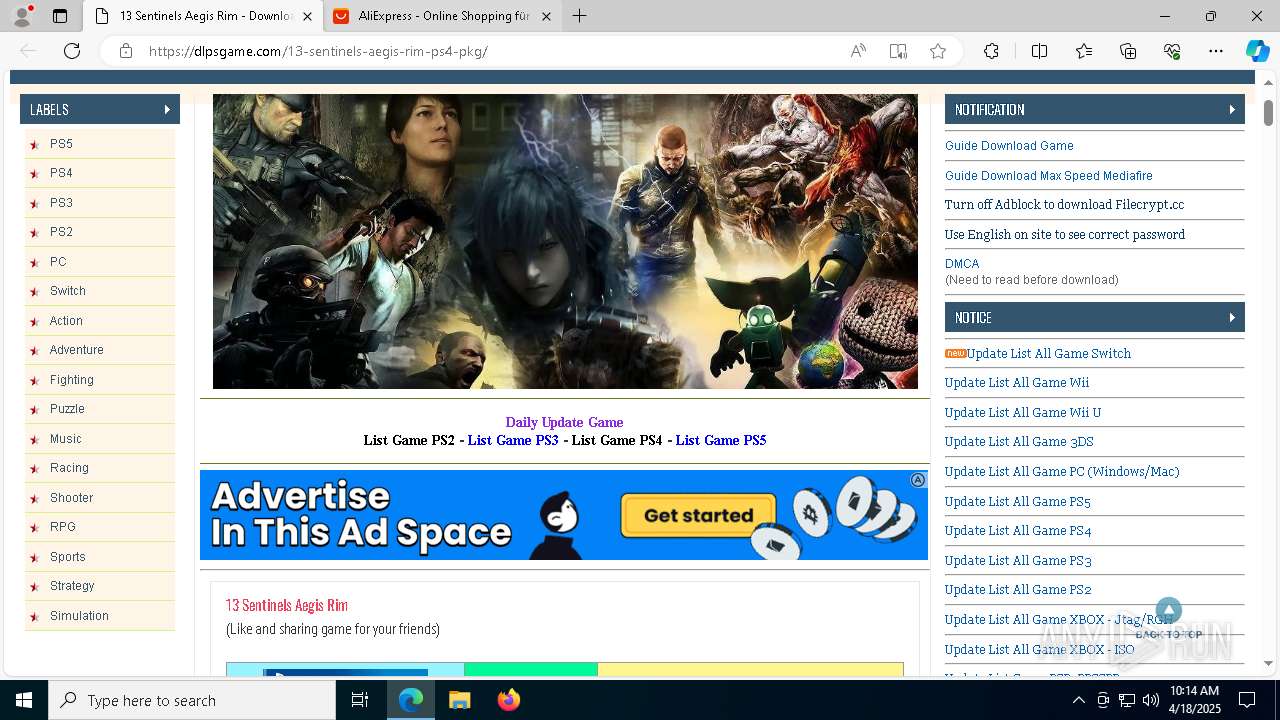Click the AdChoices icon on banner

point(918,480)
